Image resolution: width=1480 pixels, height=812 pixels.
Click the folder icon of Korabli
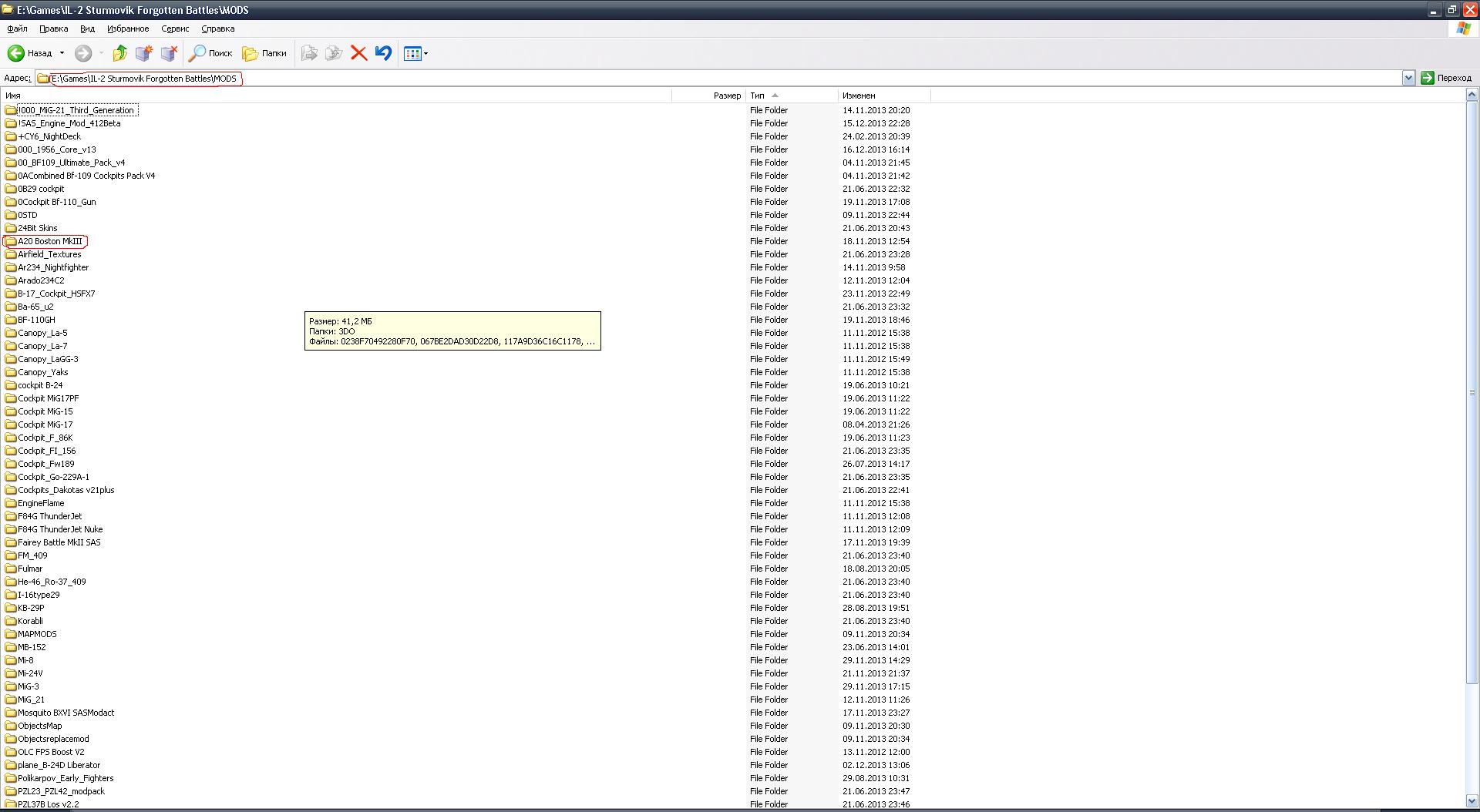click(x=11, y=621)
